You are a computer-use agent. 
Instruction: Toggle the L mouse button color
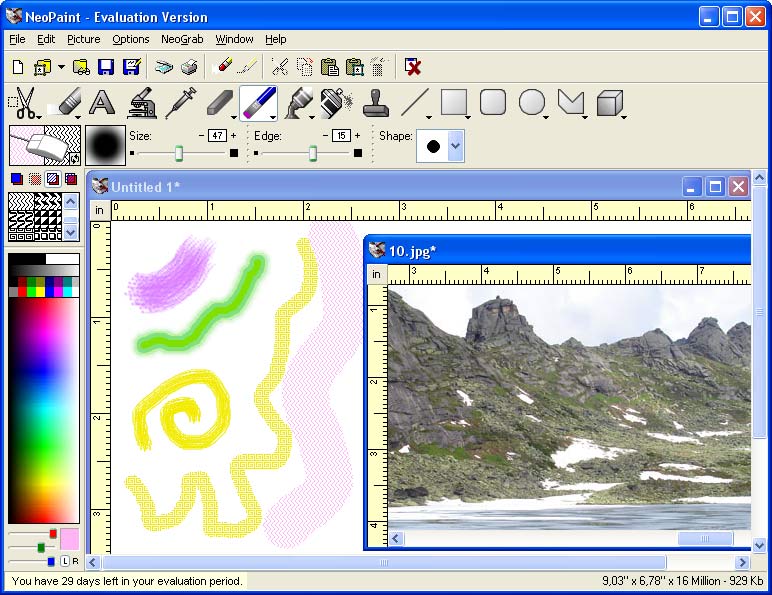(x=65, y=561)
